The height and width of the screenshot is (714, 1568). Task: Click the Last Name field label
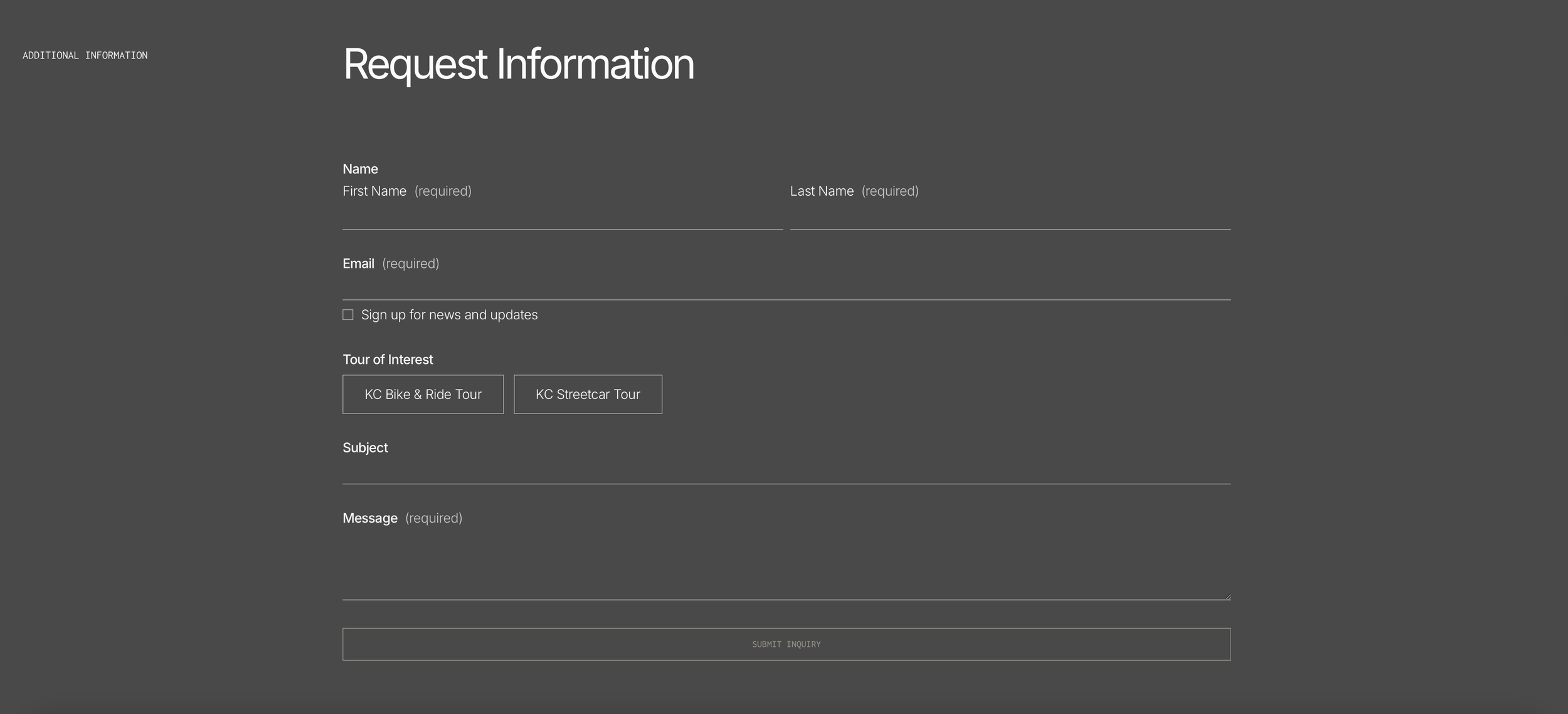click(822, 191)
